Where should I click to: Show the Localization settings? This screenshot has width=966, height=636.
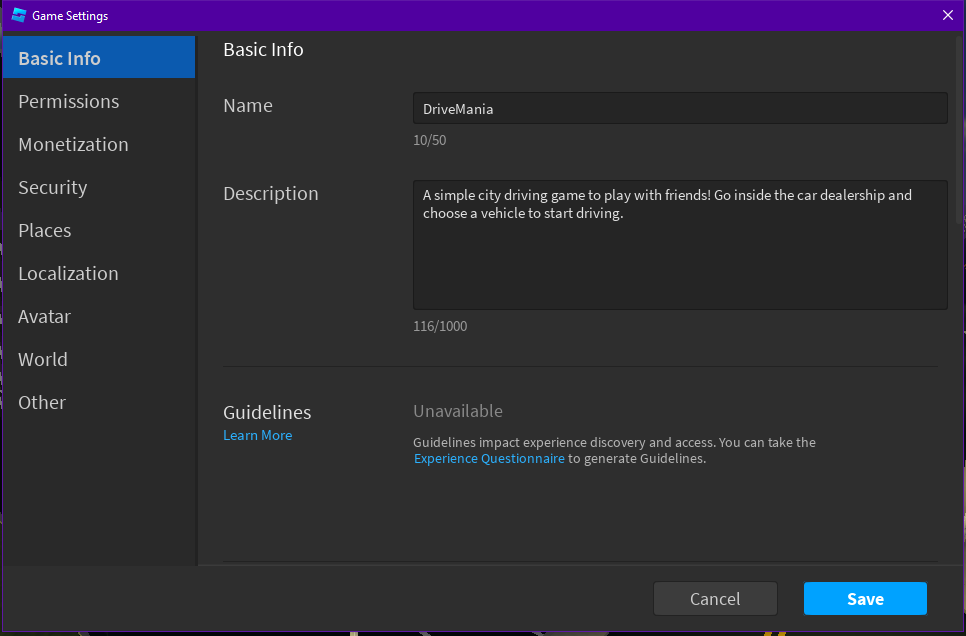click(68, 273)
